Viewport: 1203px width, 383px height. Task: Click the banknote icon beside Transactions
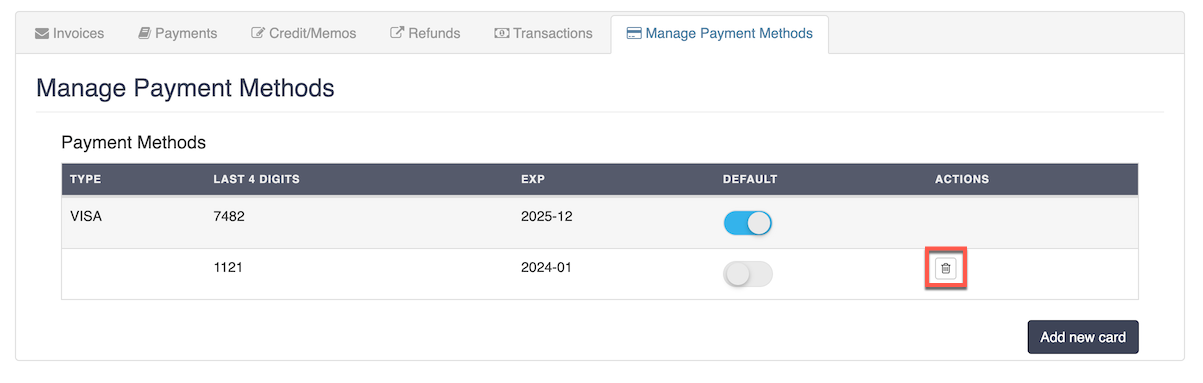pyautogui.click(x=502, y=33)
